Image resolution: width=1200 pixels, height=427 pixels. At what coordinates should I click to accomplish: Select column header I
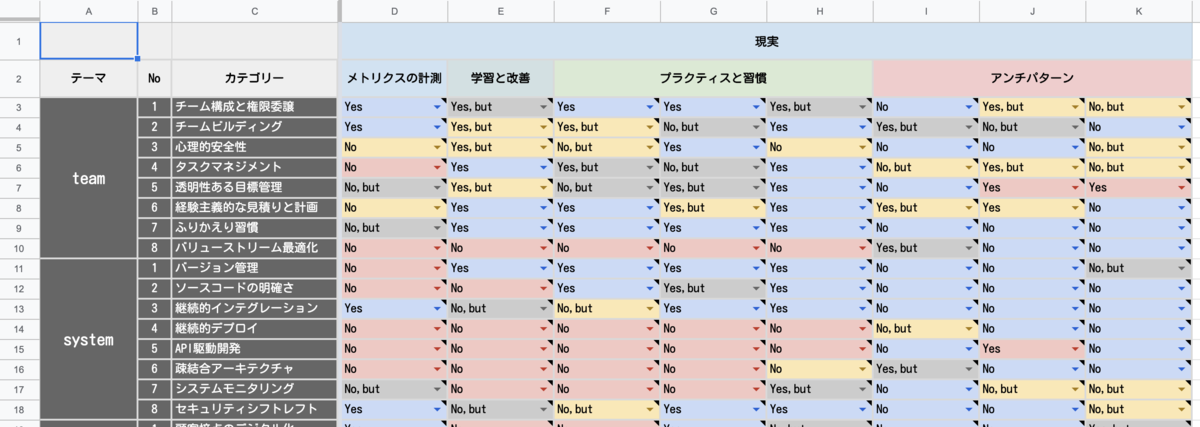[926, 11]
